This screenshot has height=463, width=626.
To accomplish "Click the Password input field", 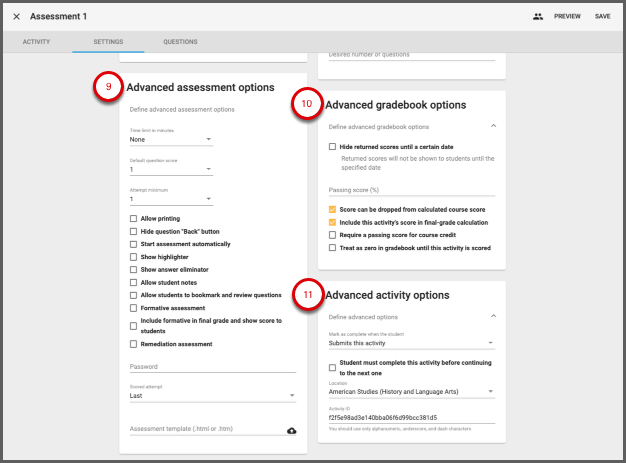I will coord(212,367).
